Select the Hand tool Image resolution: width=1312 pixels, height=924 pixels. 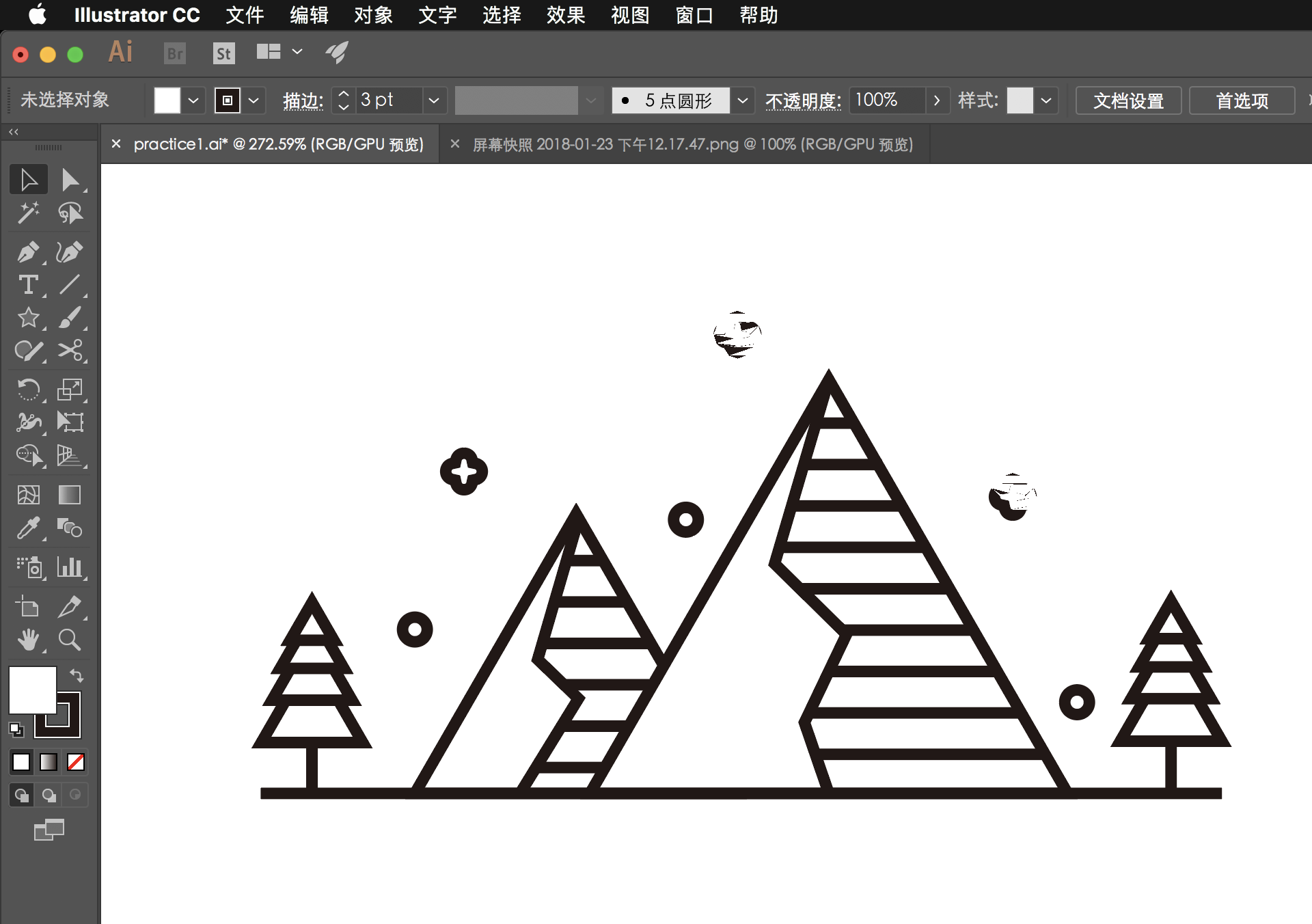[x=27, y=640]
